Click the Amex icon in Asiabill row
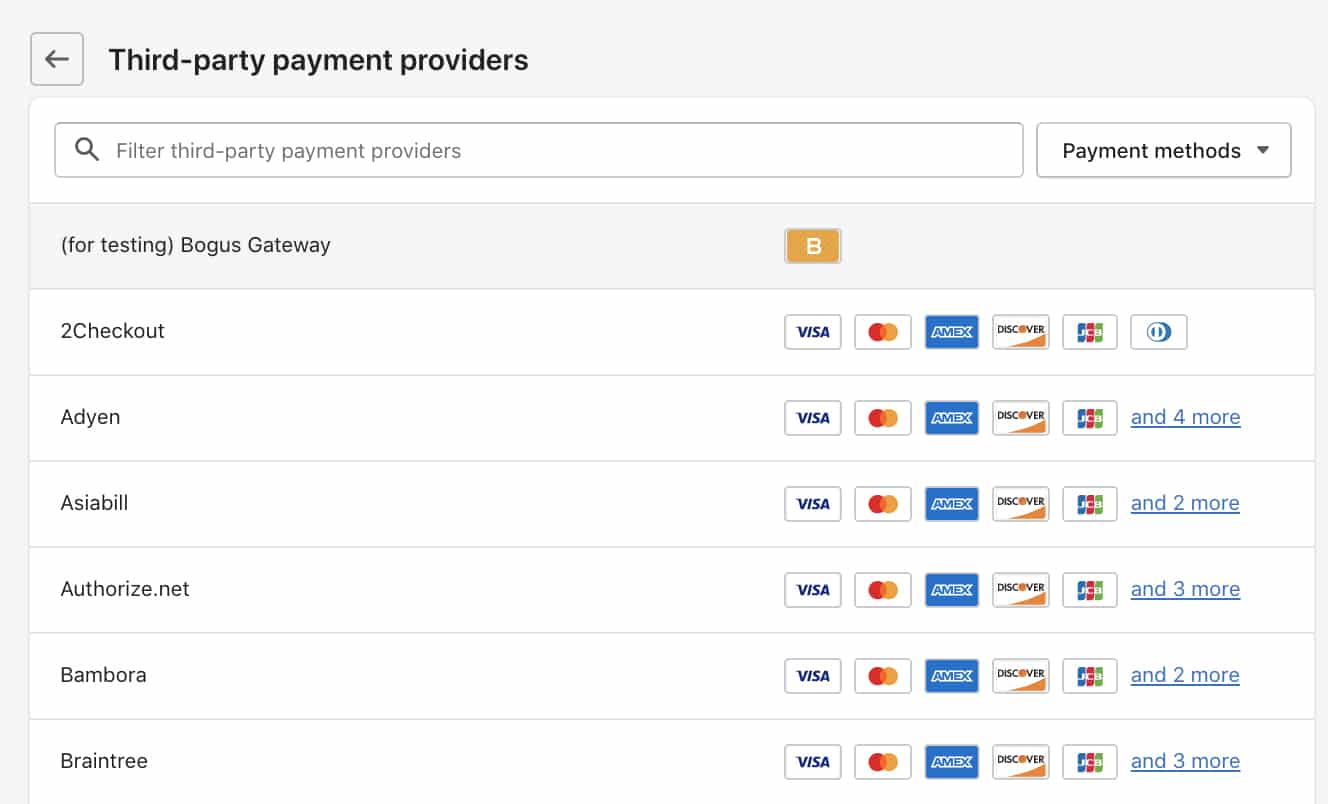Screen dimensions: 1328x804 click(x=952, y=504)
